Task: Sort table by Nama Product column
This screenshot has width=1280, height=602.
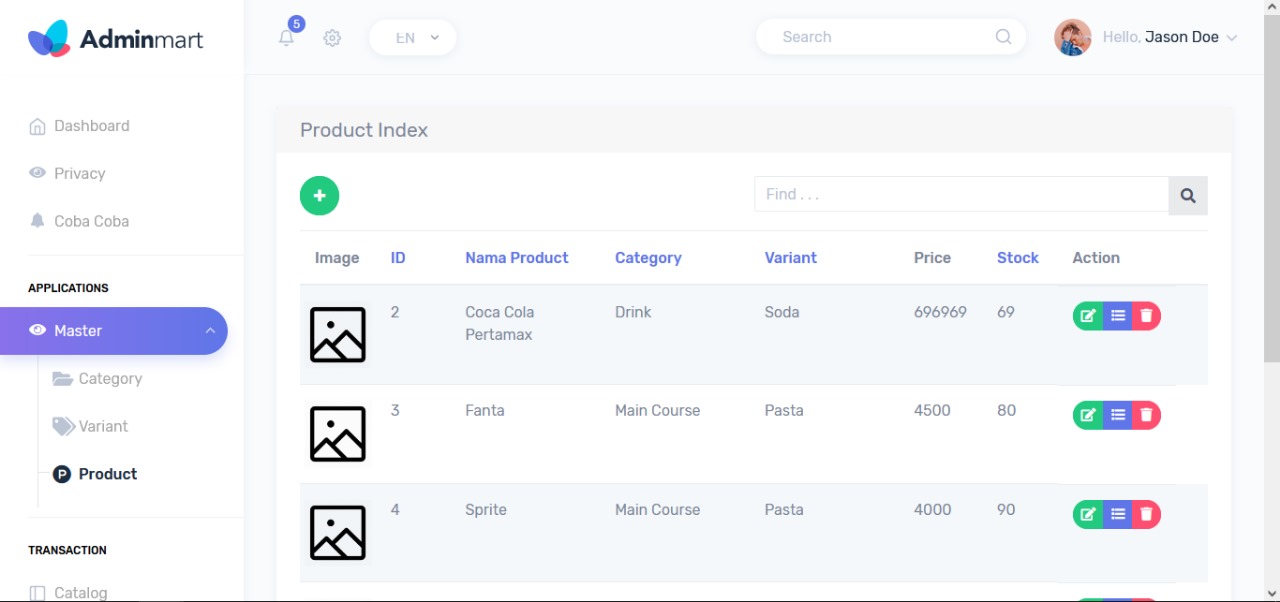Action: [x=517, y=258]
